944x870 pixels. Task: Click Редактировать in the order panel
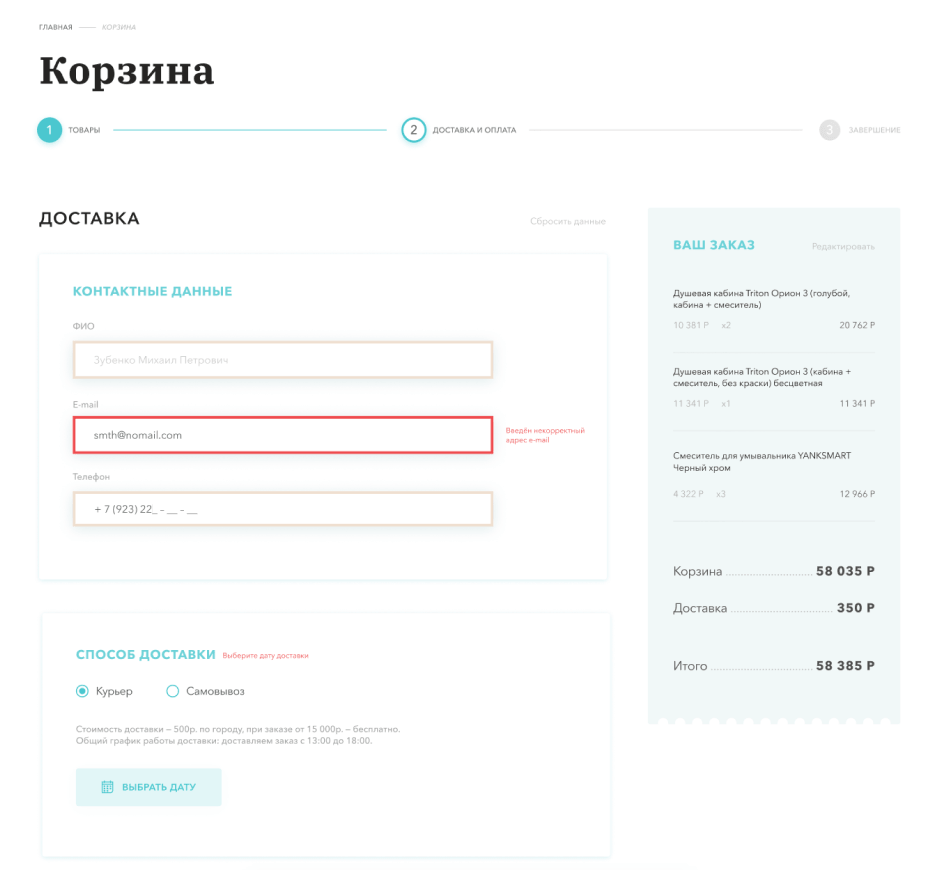843,246
